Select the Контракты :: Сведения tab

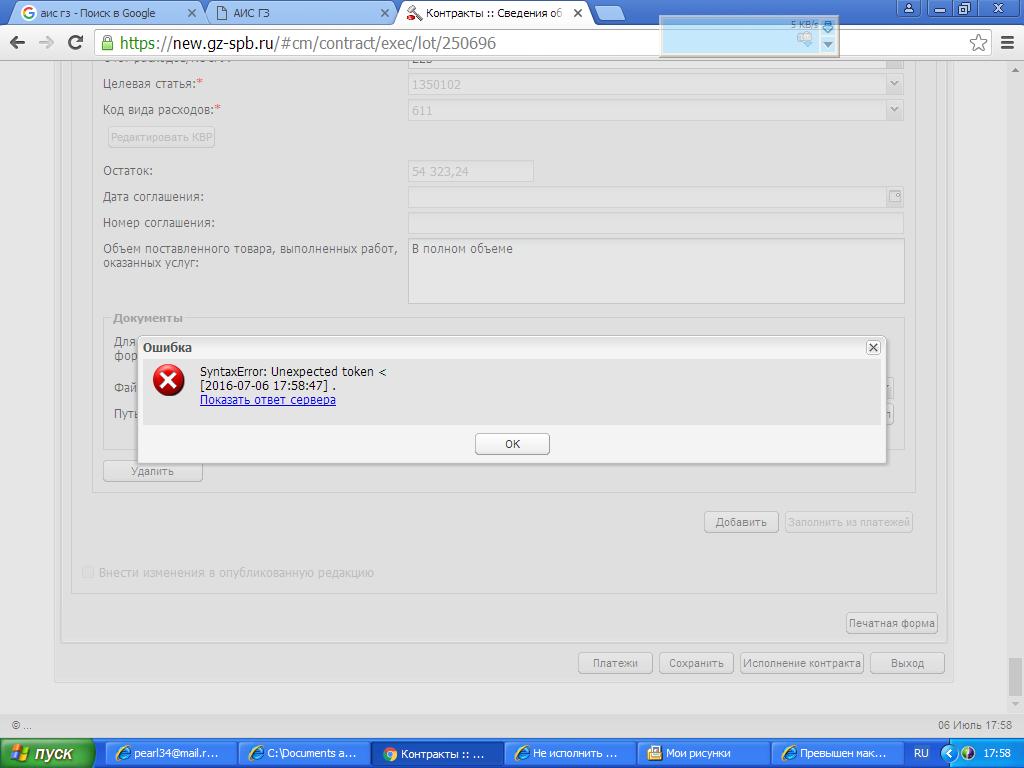(493, 13)
